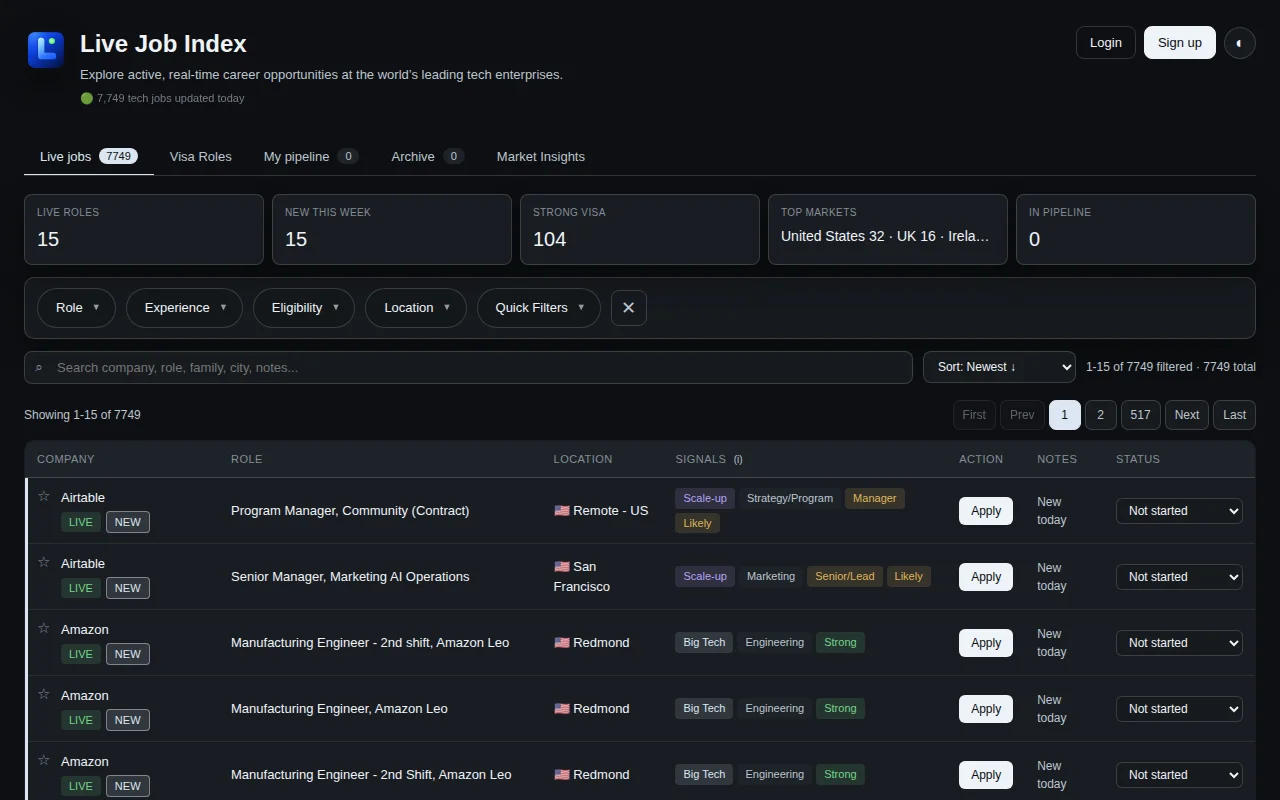This screenshot has height=800, width=1280.
Task: Click the LOCATION column header
Action: tap(583, 459)
